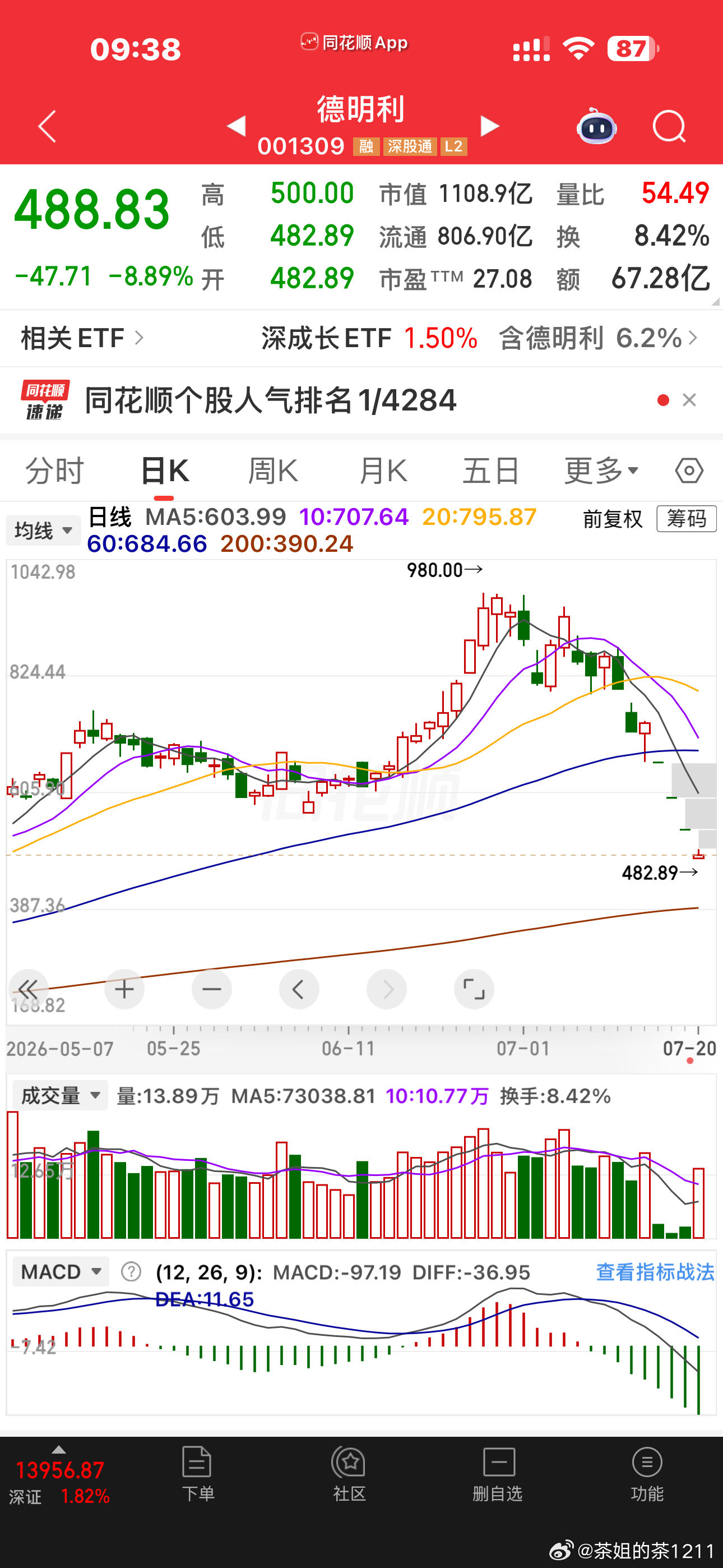Open 查看指标战法 link
The image size is (723, 1568).
coord(655,1271)
